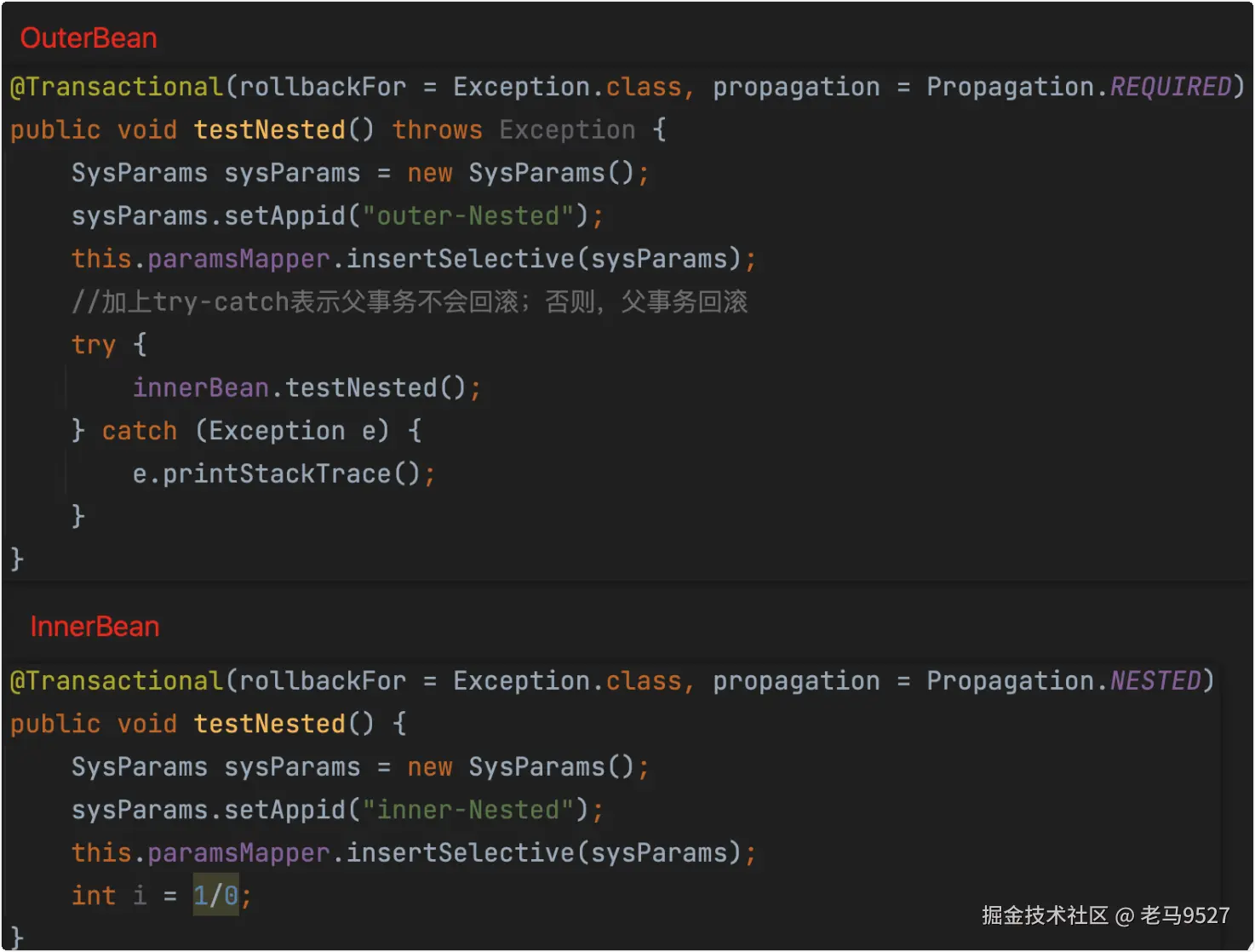Image resolution: width=1255 pixels, height=952 pixels.
Task: Click Propagation.REQUIRED in the OuterBean annotation
Action: 1079,87
